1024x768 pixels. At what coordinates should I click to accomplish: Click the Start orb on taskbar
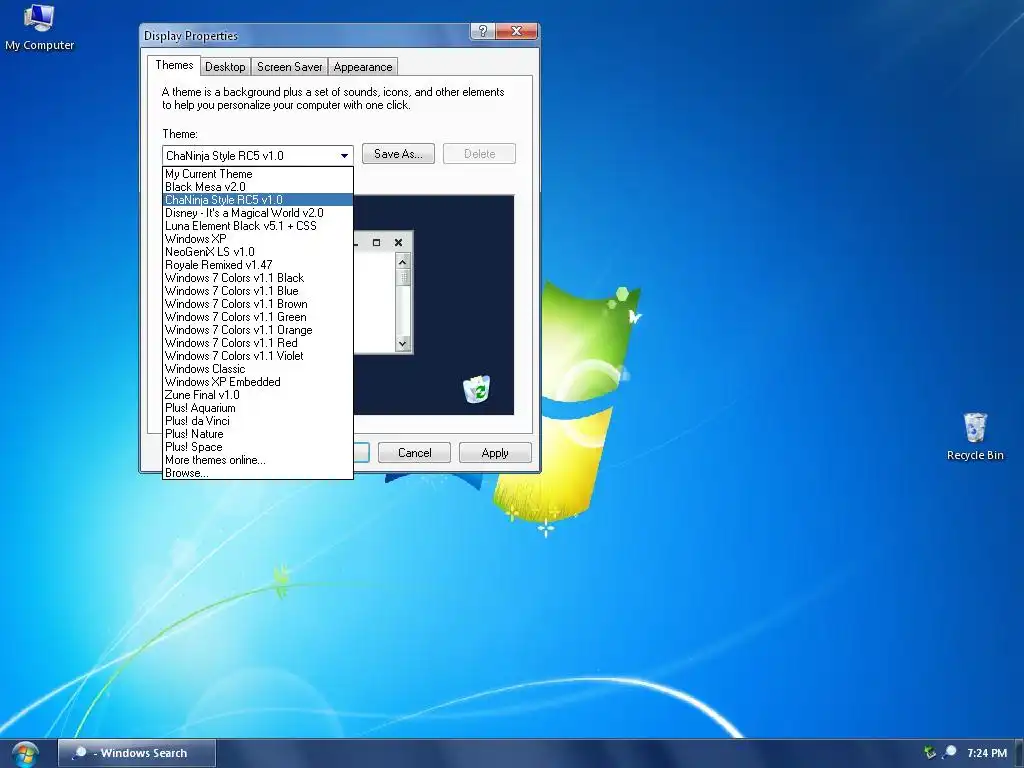click(24, 754)
